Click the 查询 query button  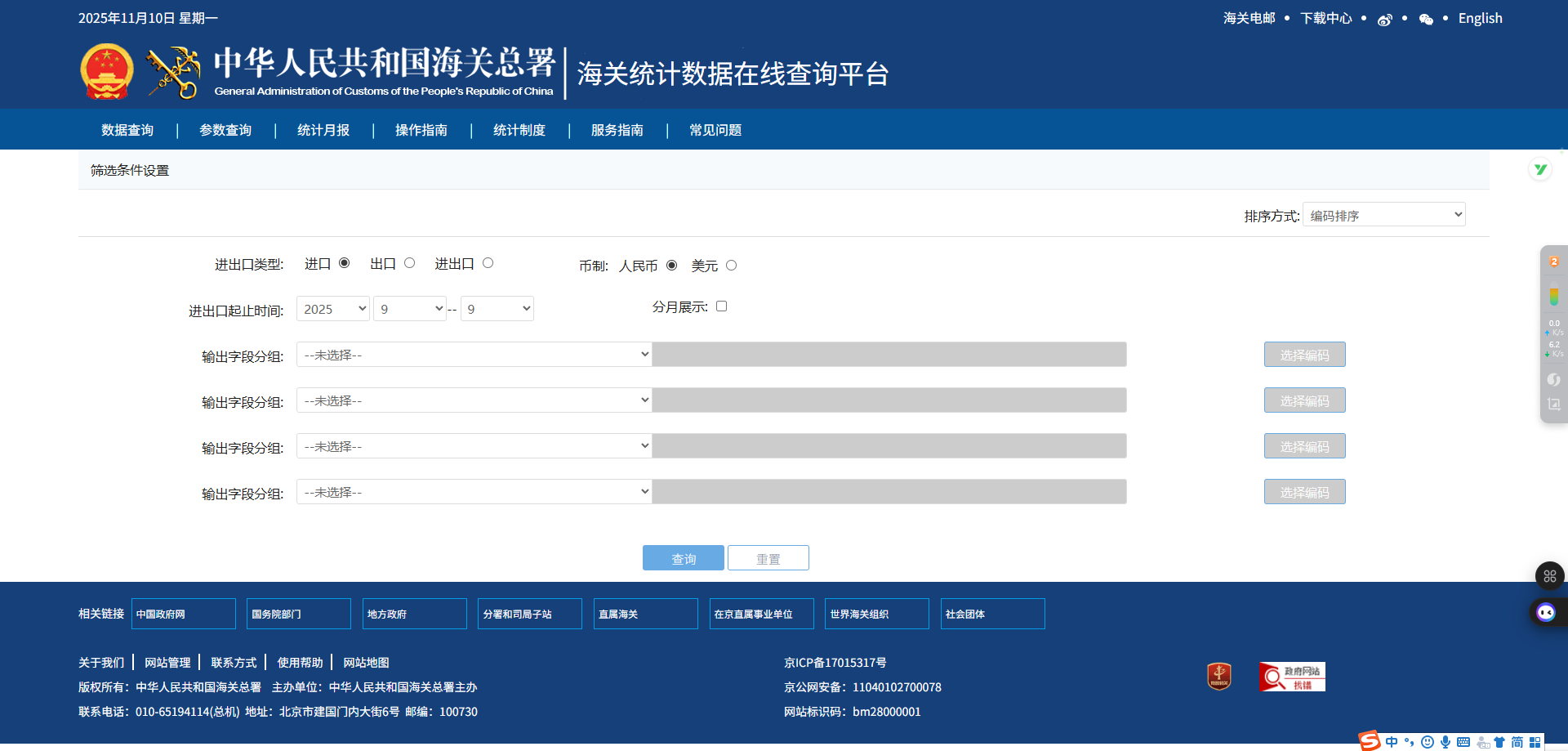pyautogui.click(x=683, y=557)
